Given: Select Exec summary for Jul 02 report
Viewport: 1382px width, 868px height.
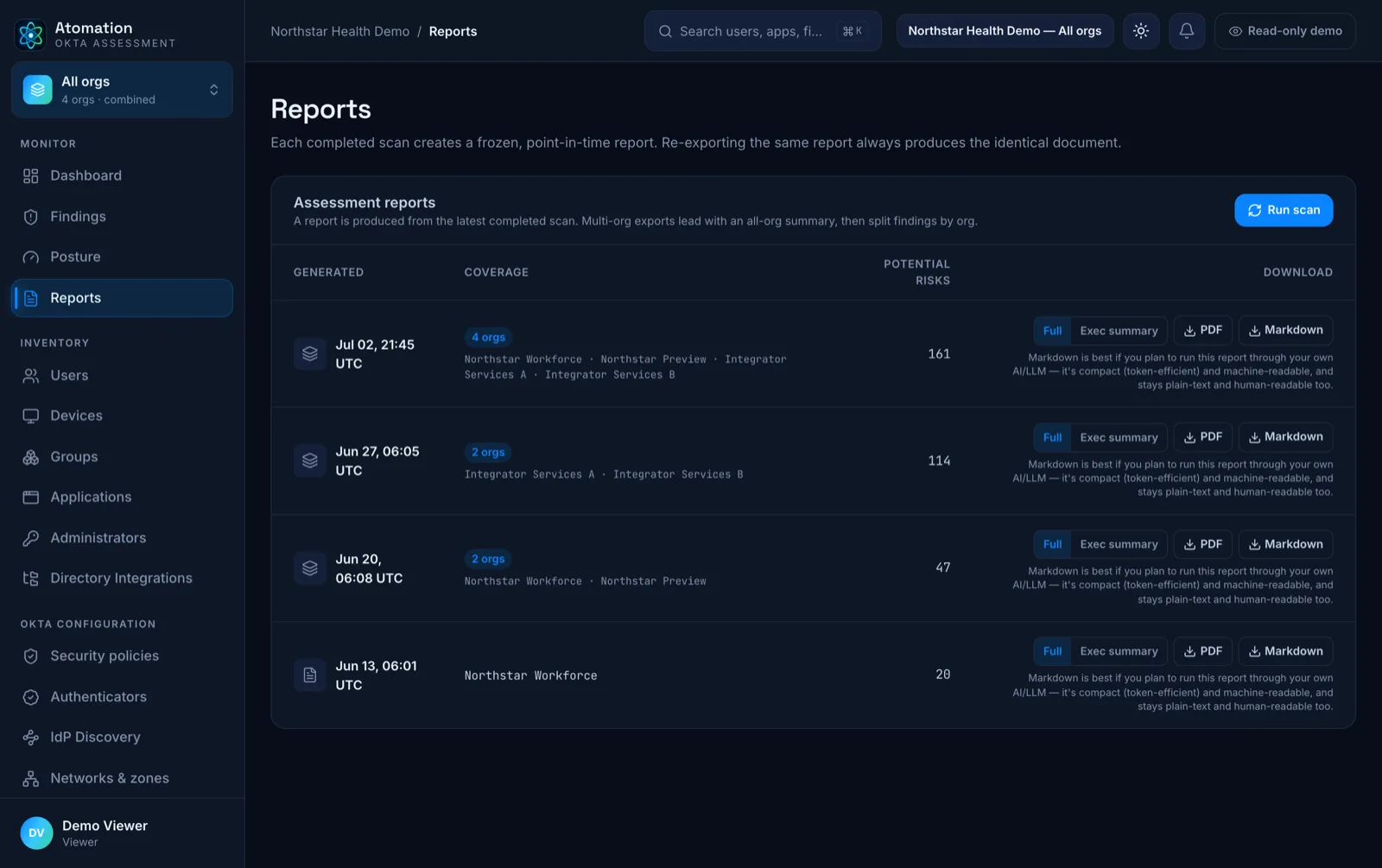Looking at the screenshot, I should coord(1119,331).
